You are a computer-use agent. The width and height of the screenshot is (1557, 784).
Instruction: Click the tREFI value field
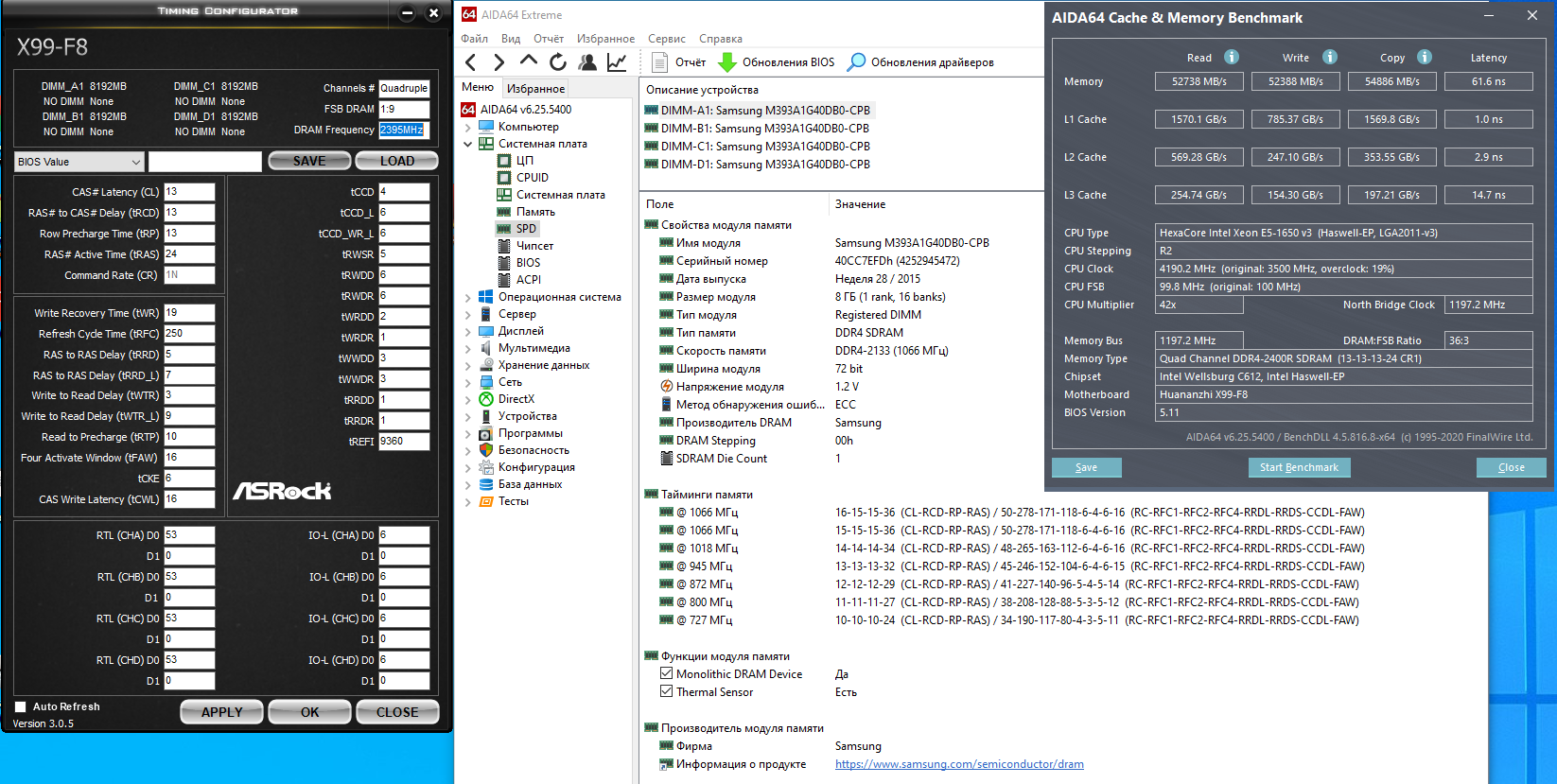point(404,442)
